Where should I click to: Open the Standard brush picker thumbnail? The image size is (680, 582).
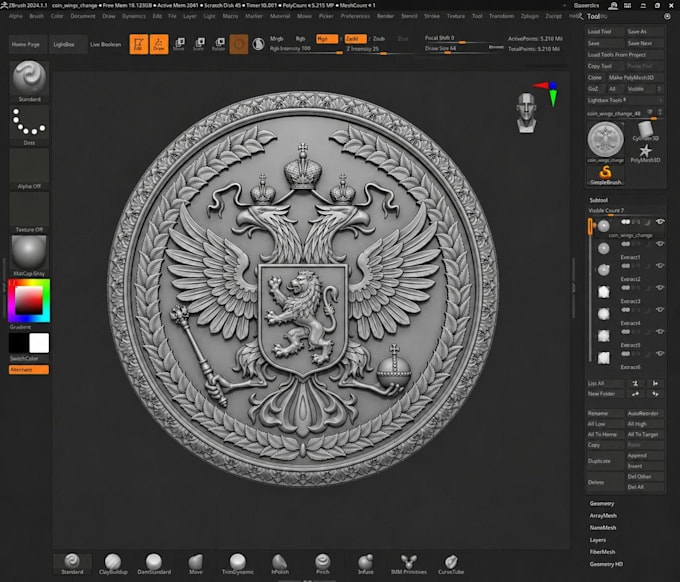coord(29,81)
